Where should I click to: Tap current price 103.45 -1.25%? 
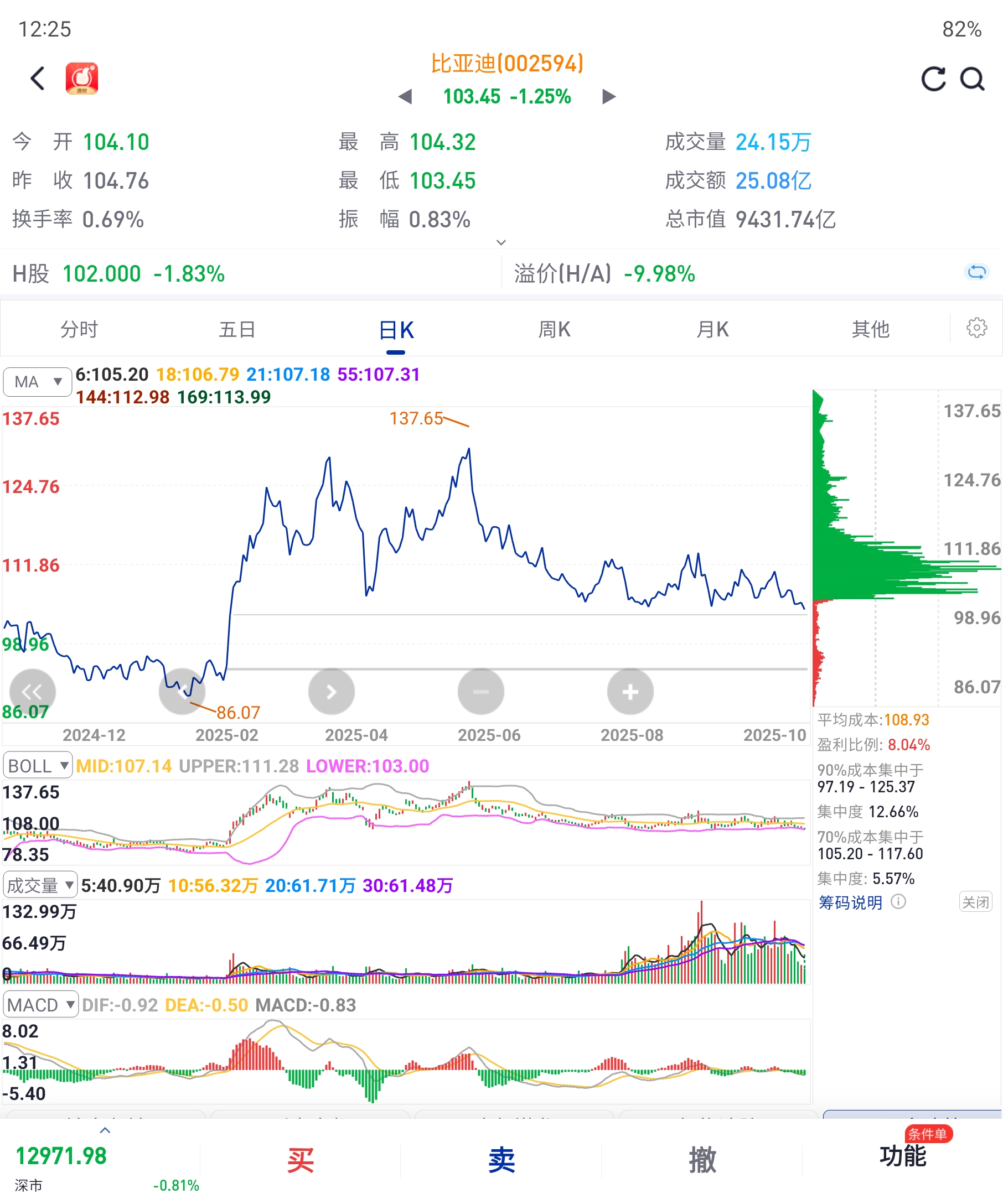pyautogui.click(x=507, y=96)
